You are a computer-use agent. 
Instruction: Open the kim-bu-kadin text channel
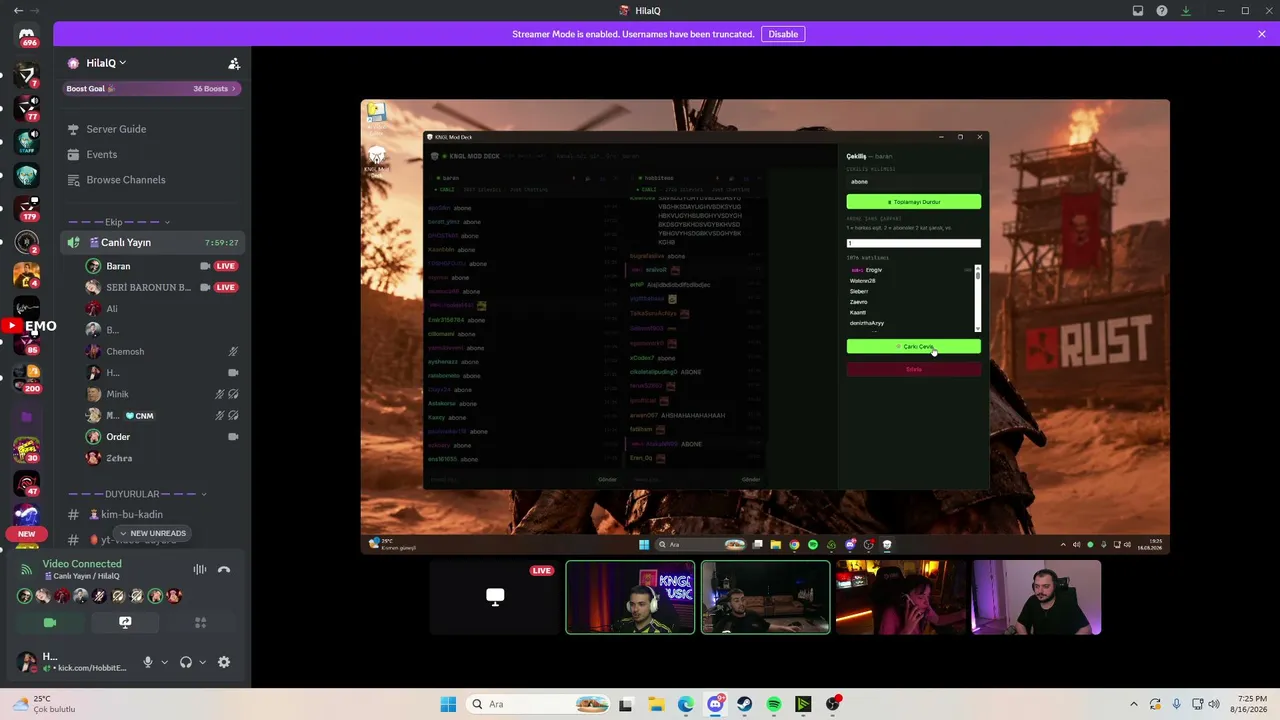[x=151, y=514]
